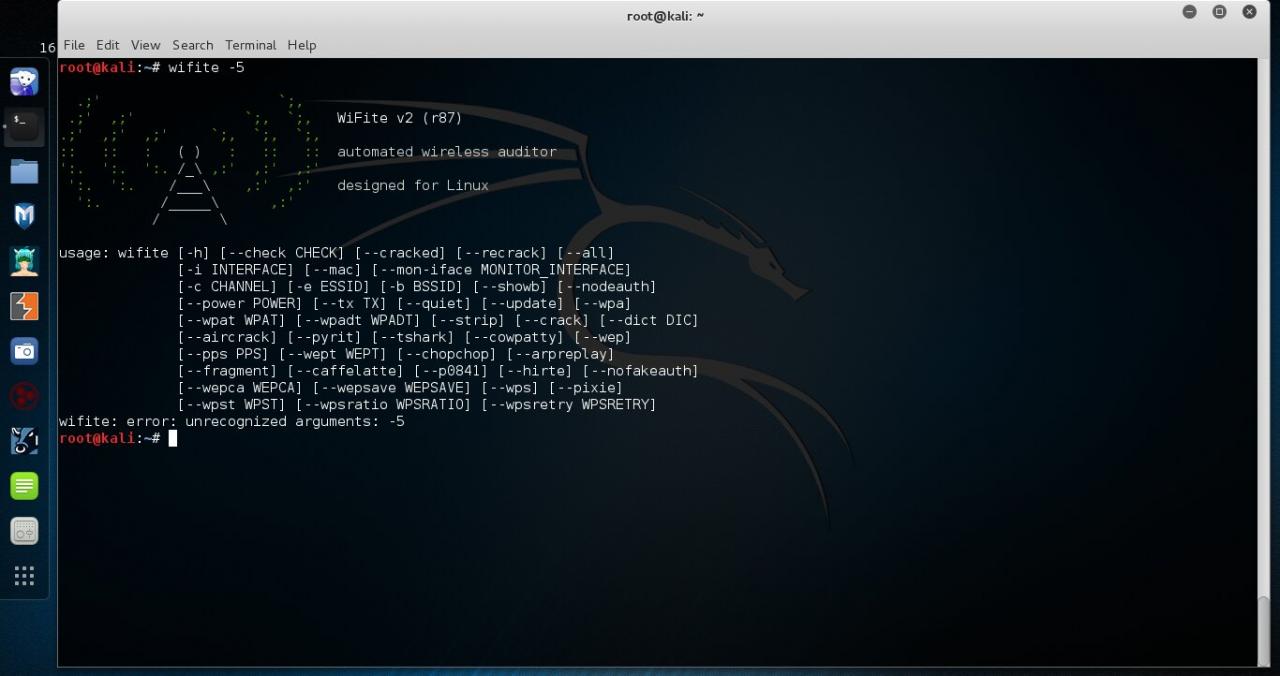Open the green Leafpad notes icon
The height and width of the screenshot is (676, 1280).
(x=24, y=486)
